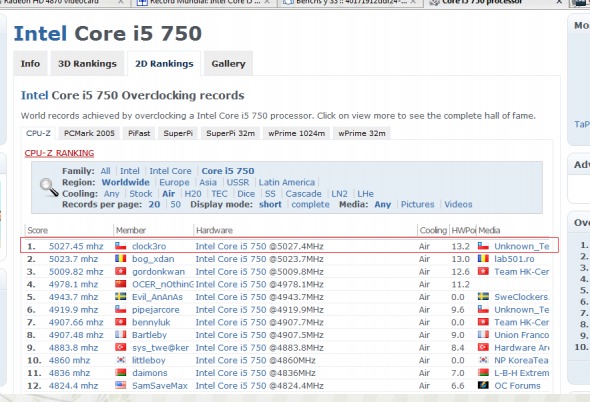Open the 5027.45 mhz score
This screenshot has height=402, width=590.
76,246
